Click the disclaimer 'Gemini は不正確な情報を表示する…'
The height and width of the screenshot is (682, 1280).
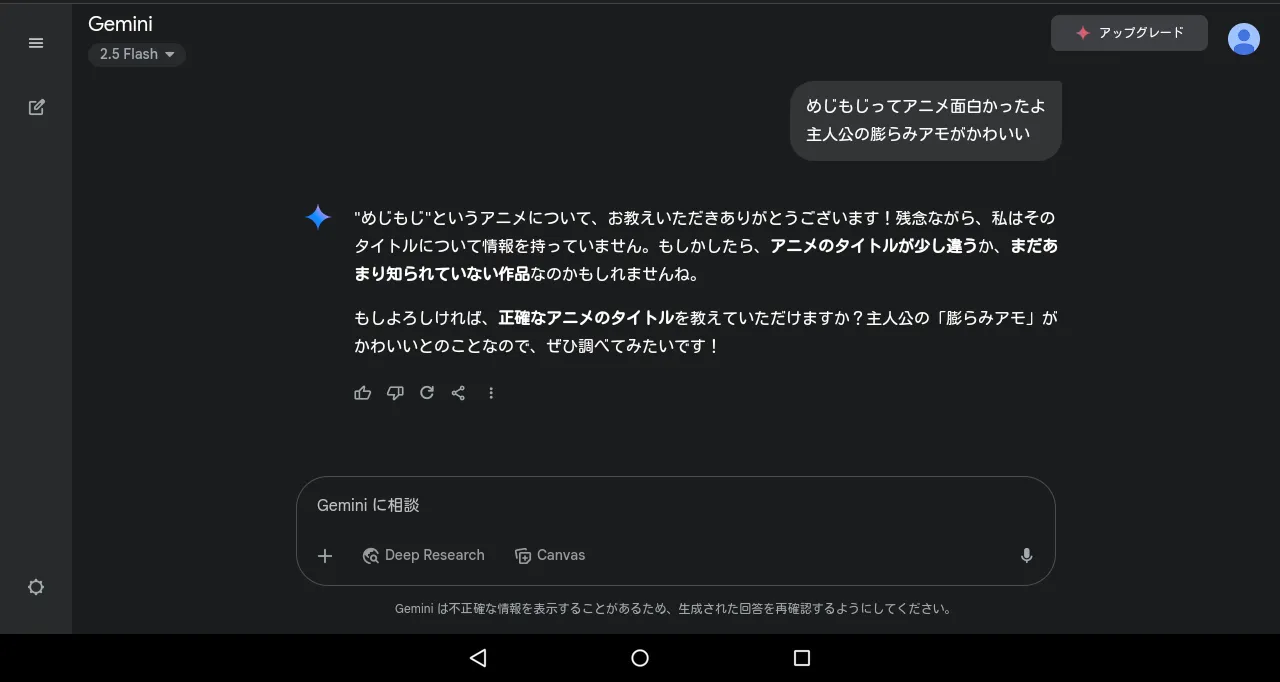click(675, 608)
